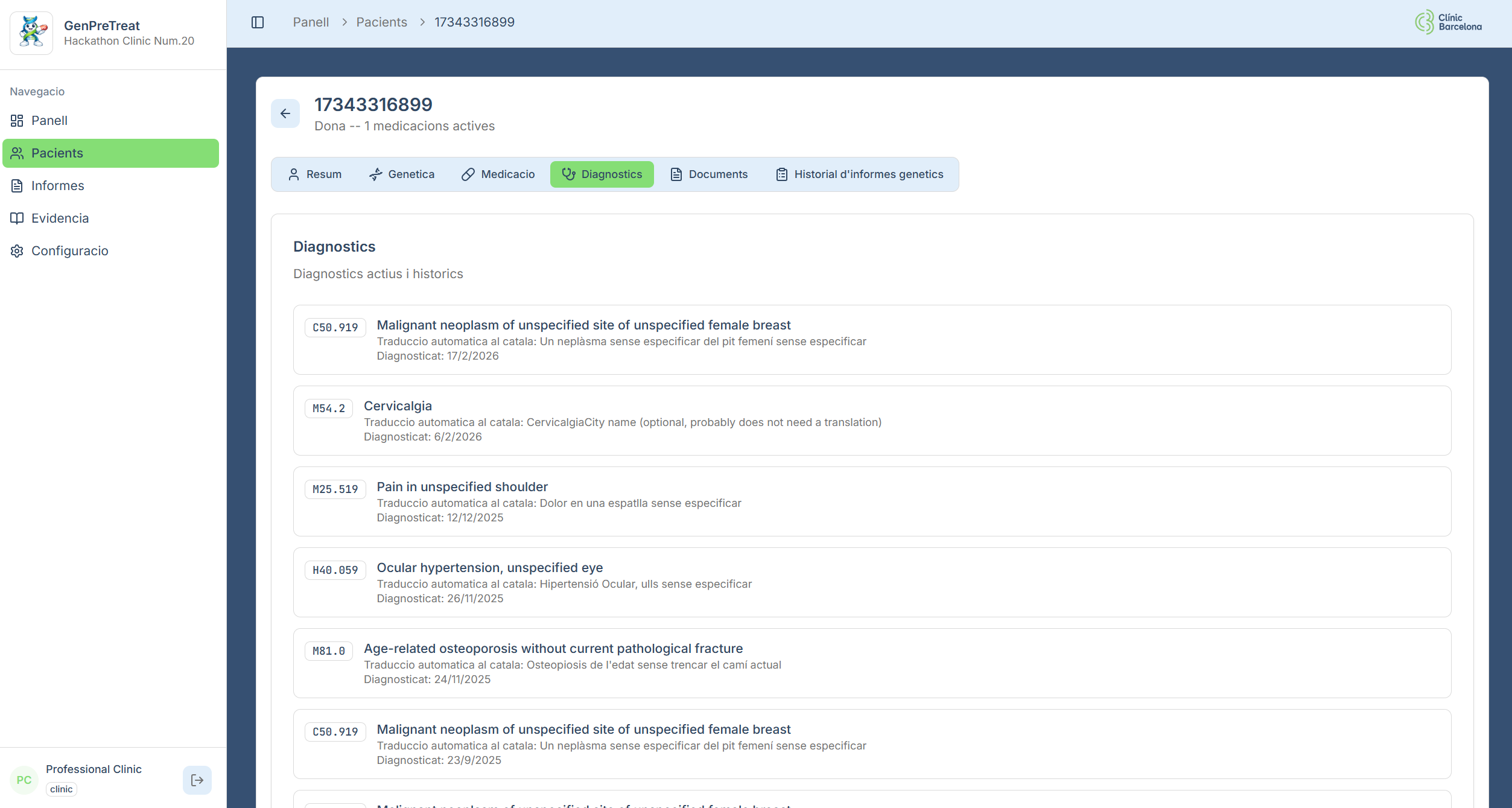Open the Medicacio tab
This screenshot has height=808, width=1512.
click(498, 174)
